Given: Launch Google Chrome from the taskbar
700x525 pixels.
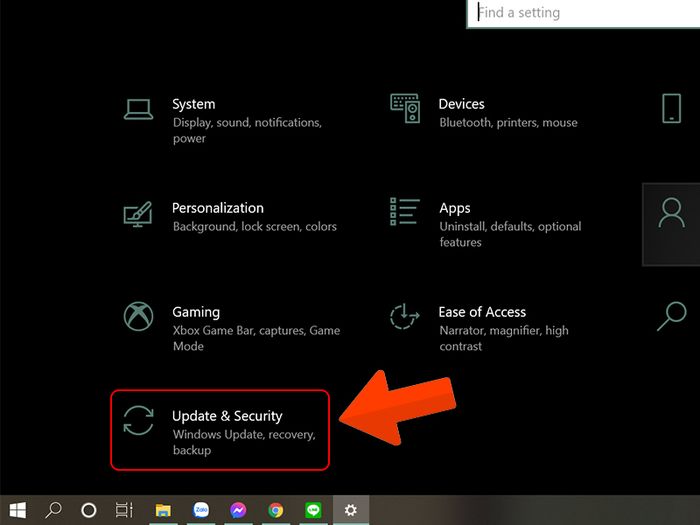Looking at the screenshot, I should (276, 510).
